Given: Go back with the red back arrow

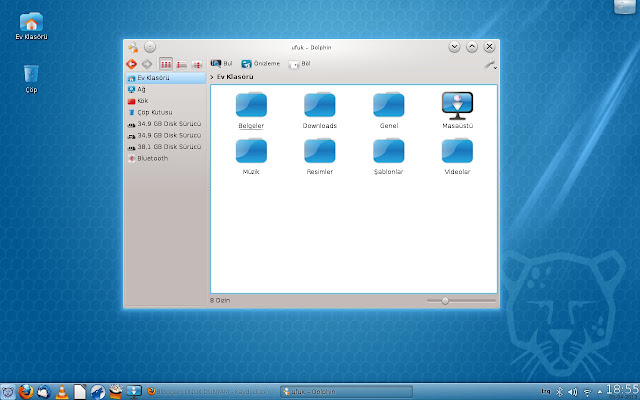Looking at the screenshot, I should (x=131, y=64).
